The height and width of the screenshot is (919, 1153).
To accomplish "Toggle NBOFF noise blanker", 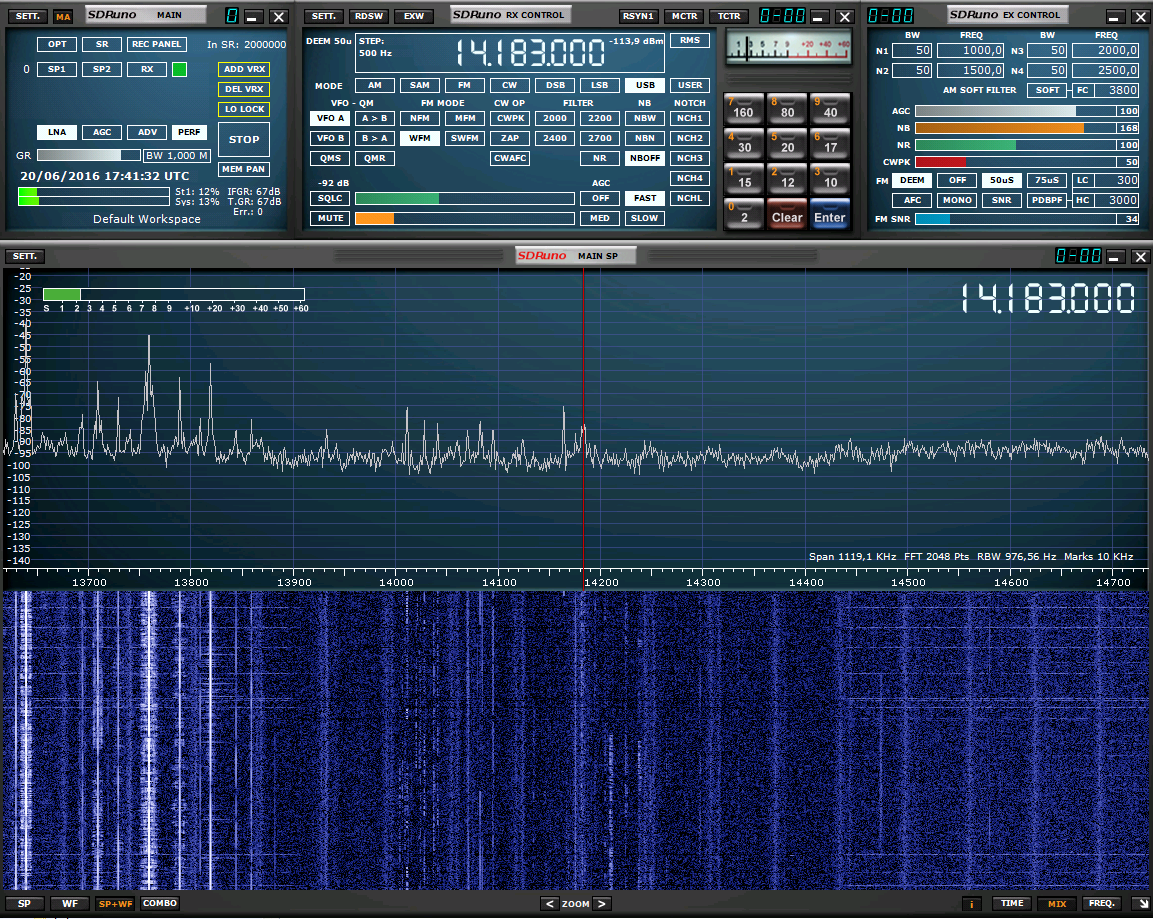I will (645, 158).
